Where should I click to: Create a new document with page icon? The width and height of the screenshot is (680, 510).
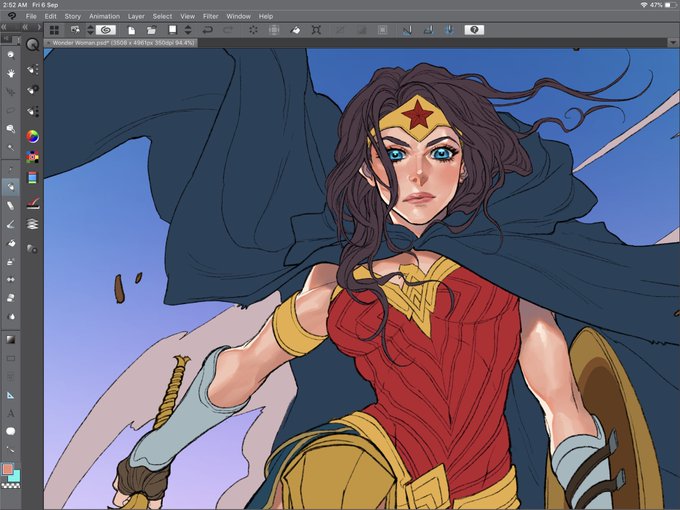(x=131, y=30)
